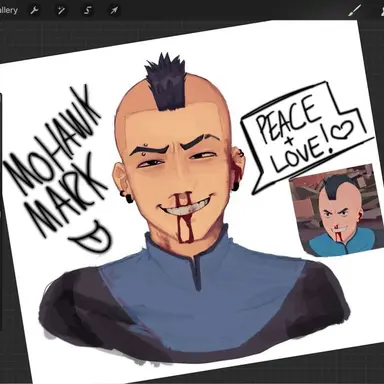Tap the reference image of the mohawk character
Screen dimensions: 384x384
pyautogui.click(x=336, y=210)
